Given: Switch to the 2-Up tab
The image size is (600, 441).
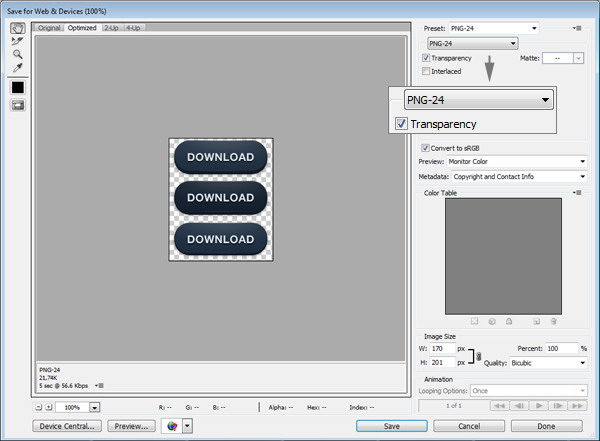Looking at the screenshot, I should tap(111, 28).
